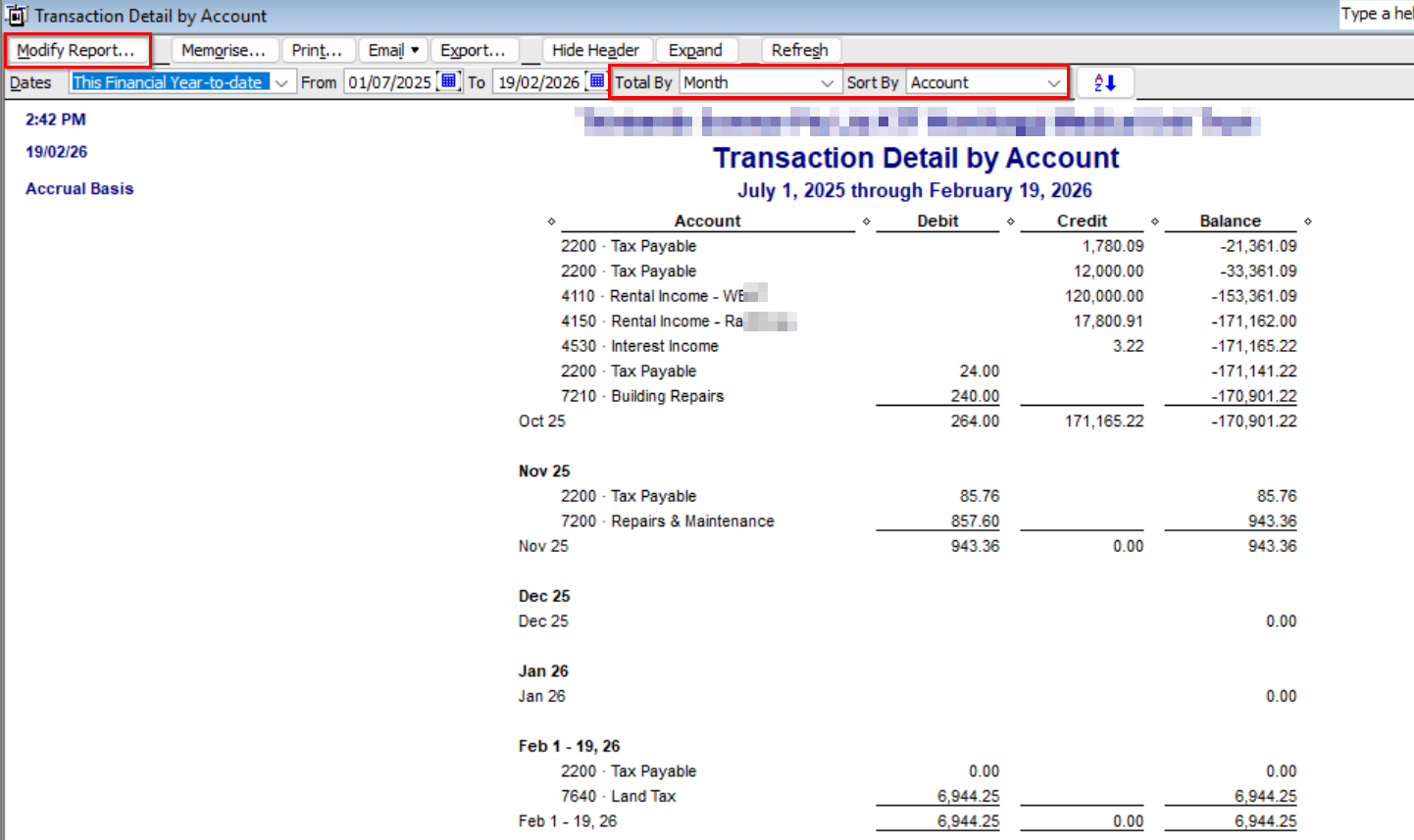Click the 240.00 debit amount
The image size is (1414, 840).
coord(975,396)
